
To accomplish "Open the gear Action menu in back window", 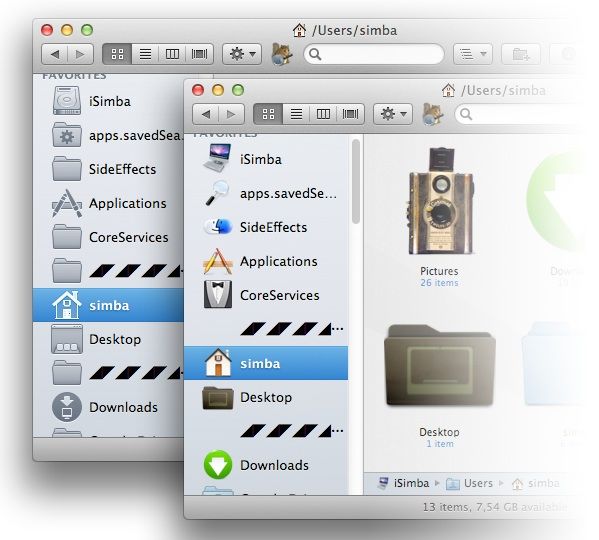I will pyautogui.click(x=242, y=54).
